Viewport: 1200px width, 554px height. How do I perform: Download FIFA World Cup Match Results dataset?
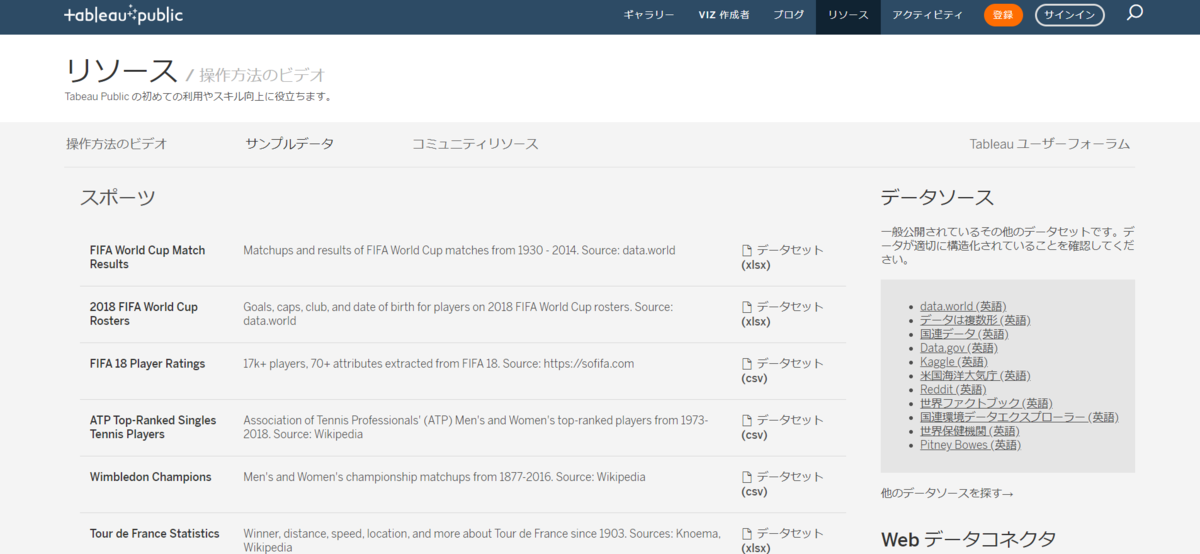[782, 257]
